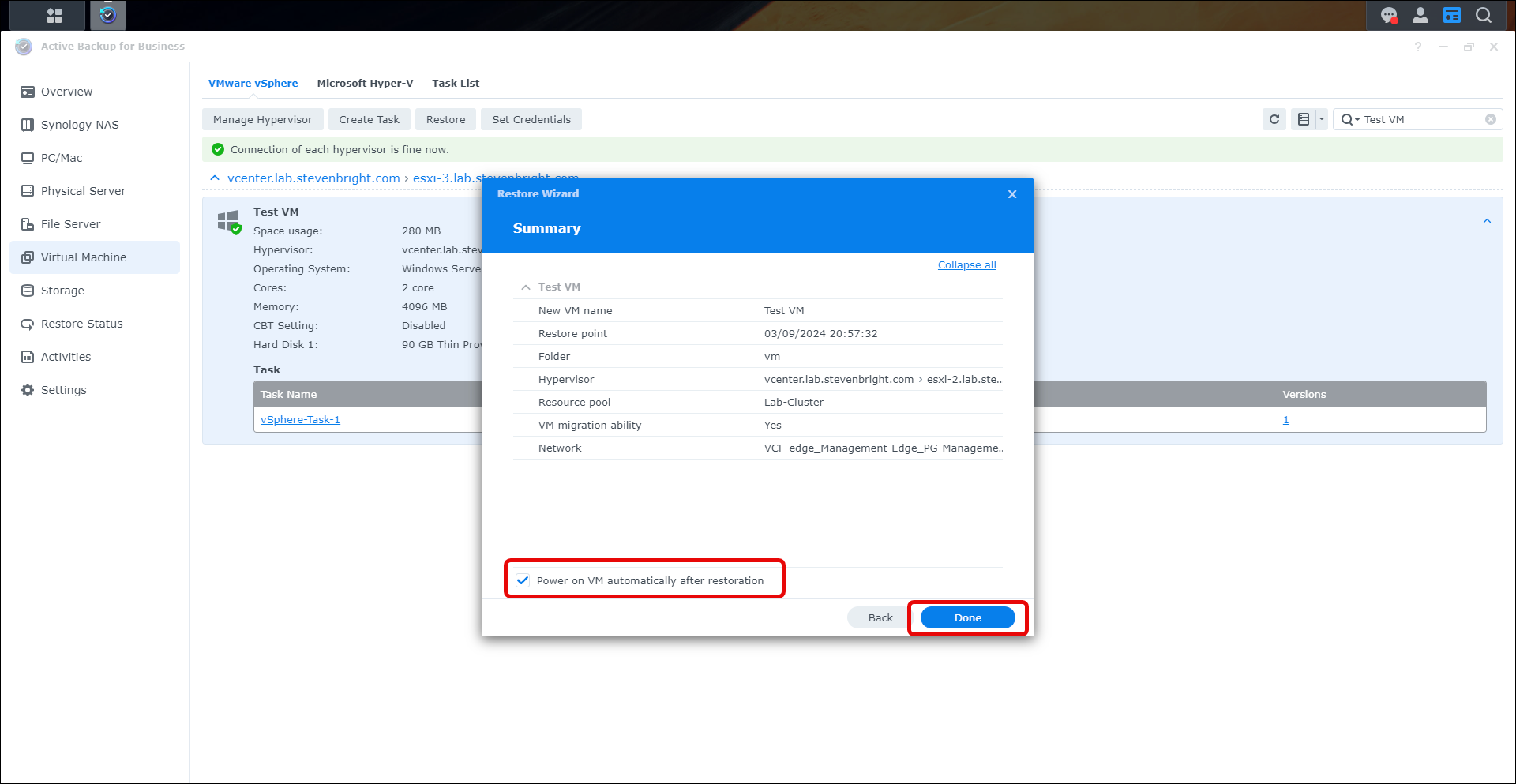This screenshot has width=1516, height=784.
Task: Open the widgets panel icon
Action: [x=1451, y=15]
